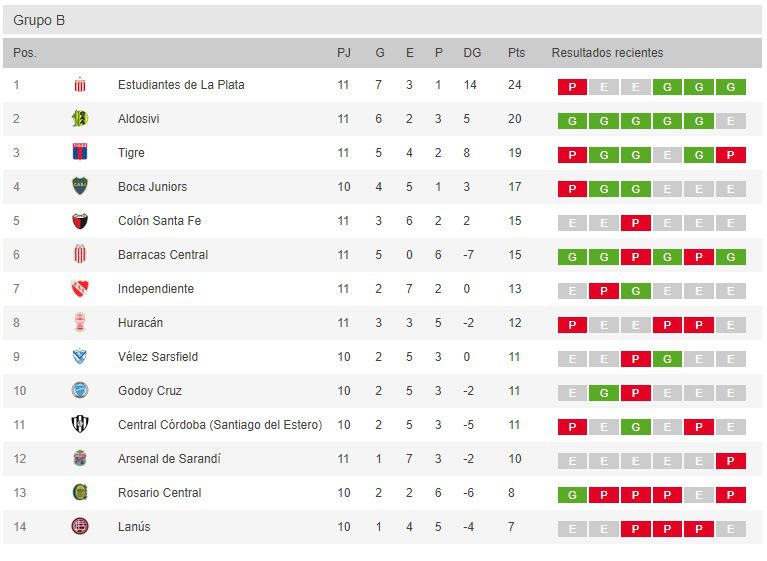767x561 pixels.
Task: Open the Barracas Central team link
Action: tap(163, 255)
